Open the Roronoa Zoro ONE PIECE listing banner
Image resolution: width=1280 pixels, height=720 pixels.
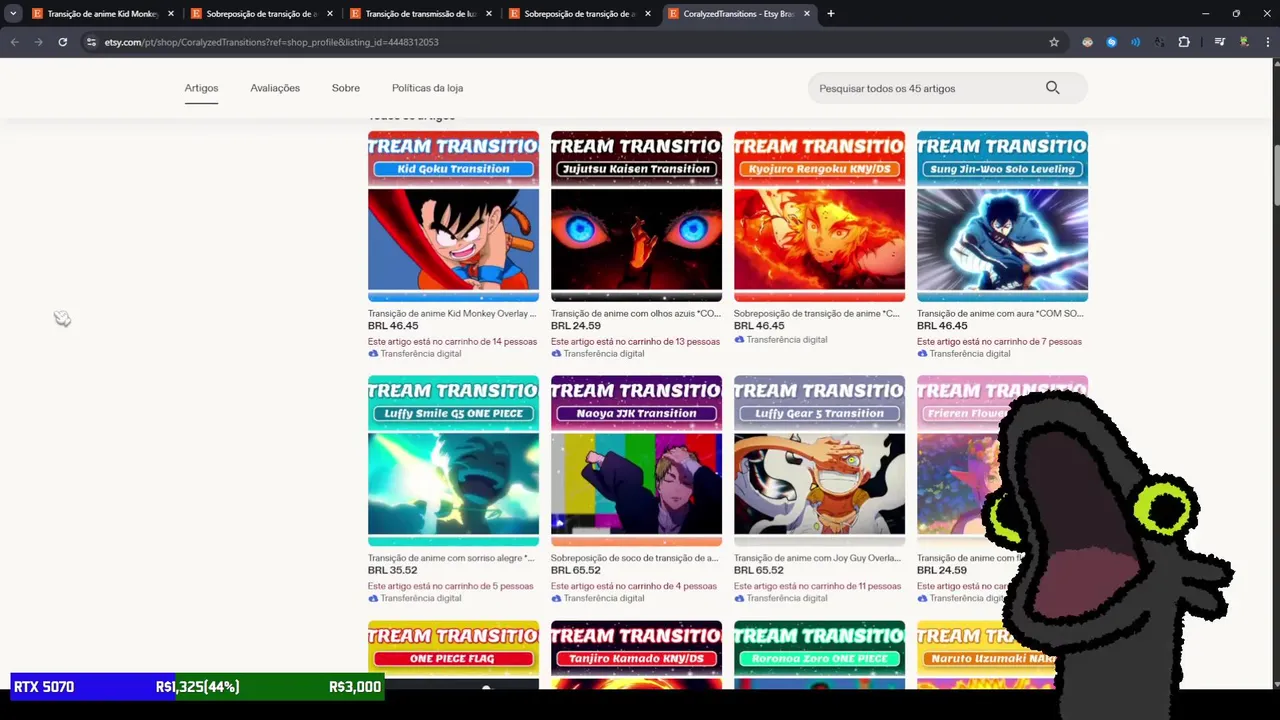tap(819, 655)
